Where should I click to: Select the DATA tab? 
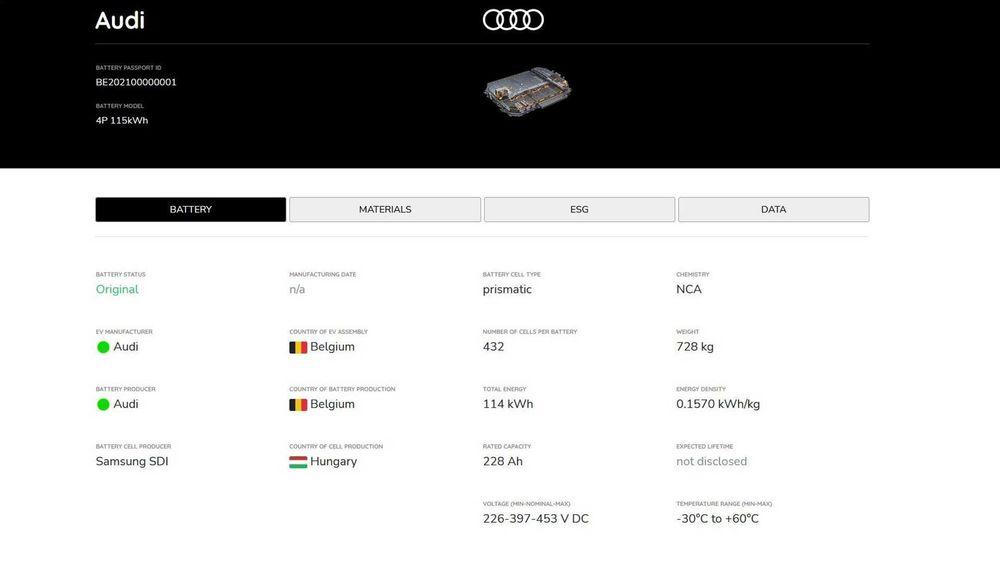[x=773, y=210]
